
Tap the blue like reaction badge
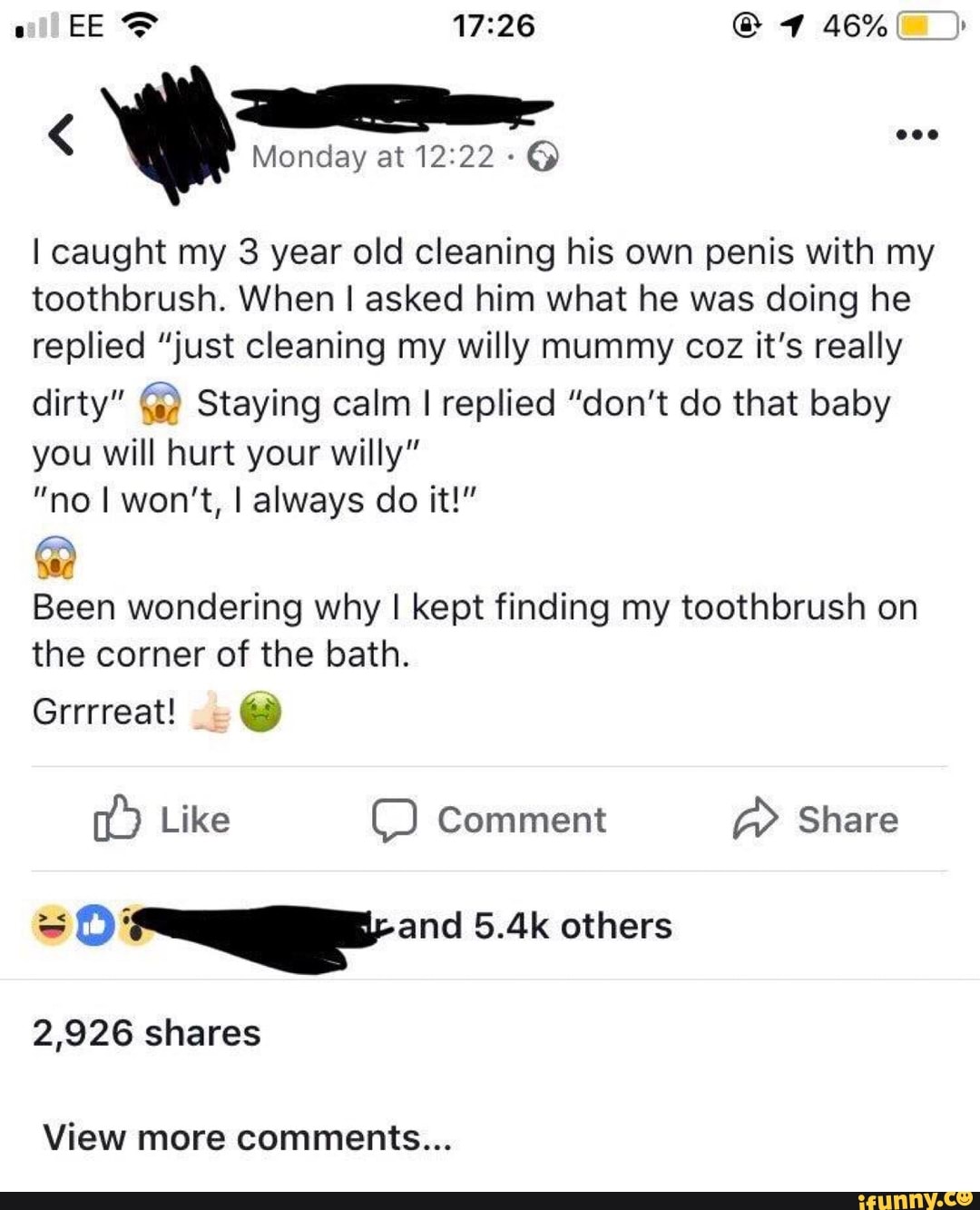tap(93, 925)
